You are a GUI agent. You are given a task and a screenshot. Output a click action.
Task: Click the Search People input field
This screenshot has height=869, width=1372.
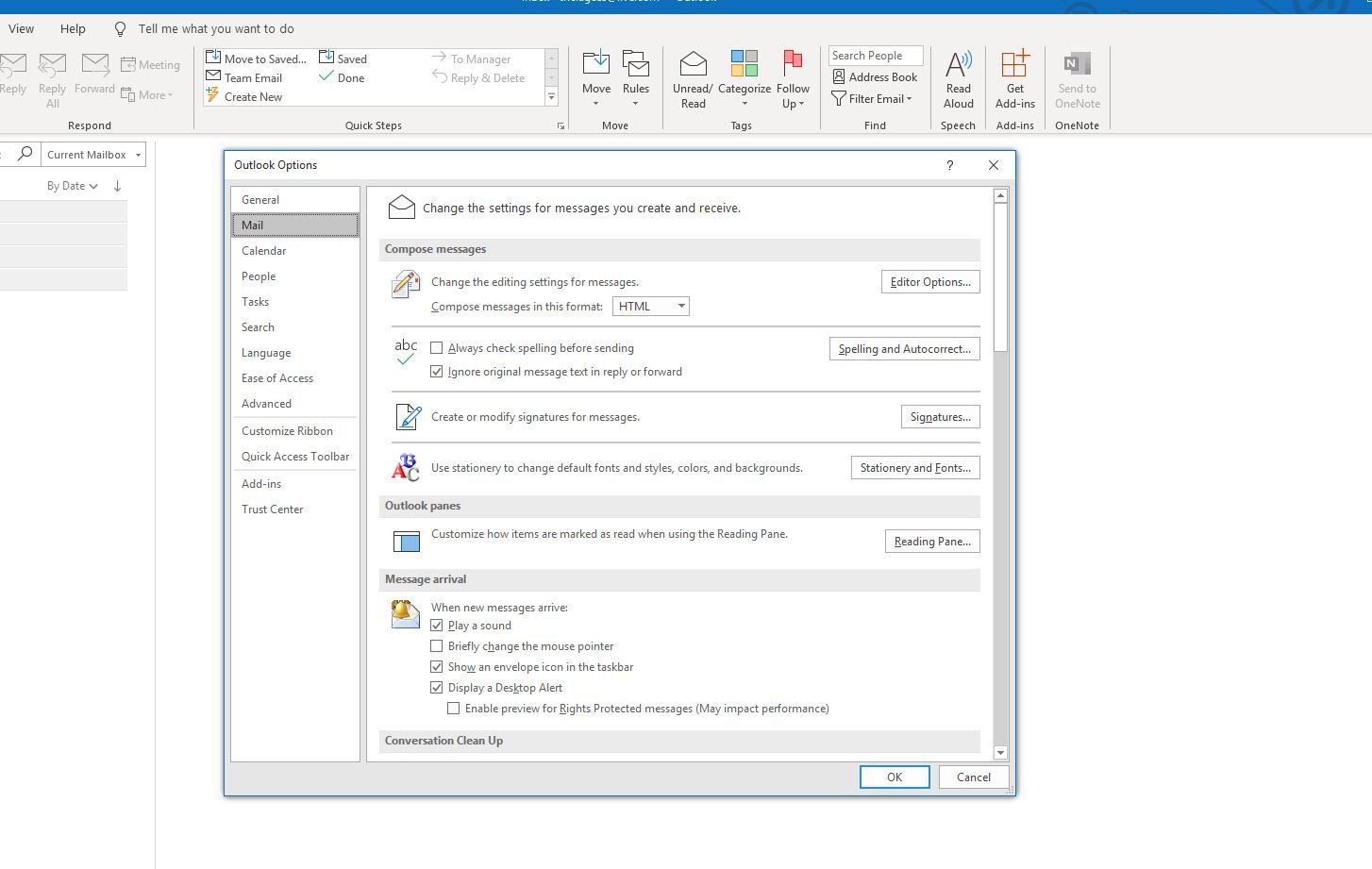pos(876,56)
